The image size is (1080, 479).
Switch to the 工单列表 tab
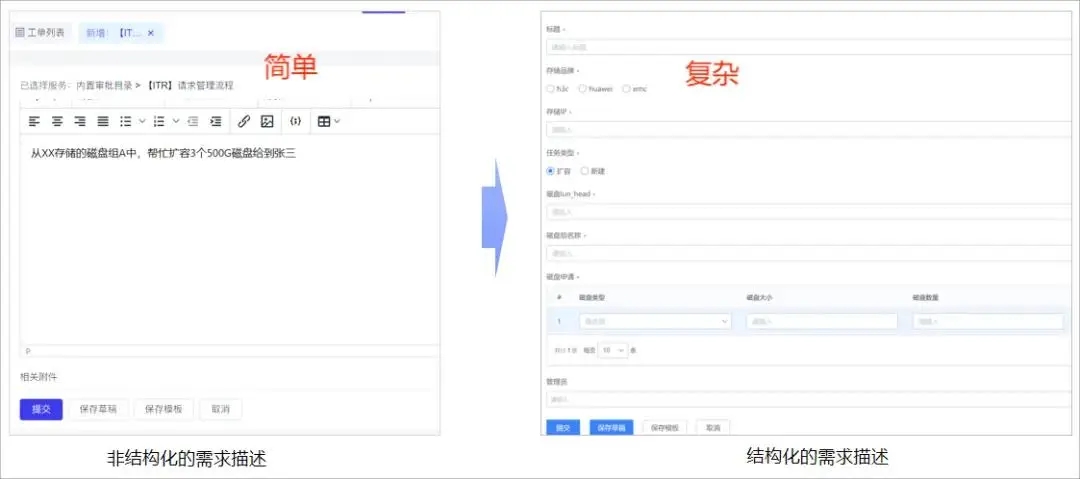click(41, 33)
